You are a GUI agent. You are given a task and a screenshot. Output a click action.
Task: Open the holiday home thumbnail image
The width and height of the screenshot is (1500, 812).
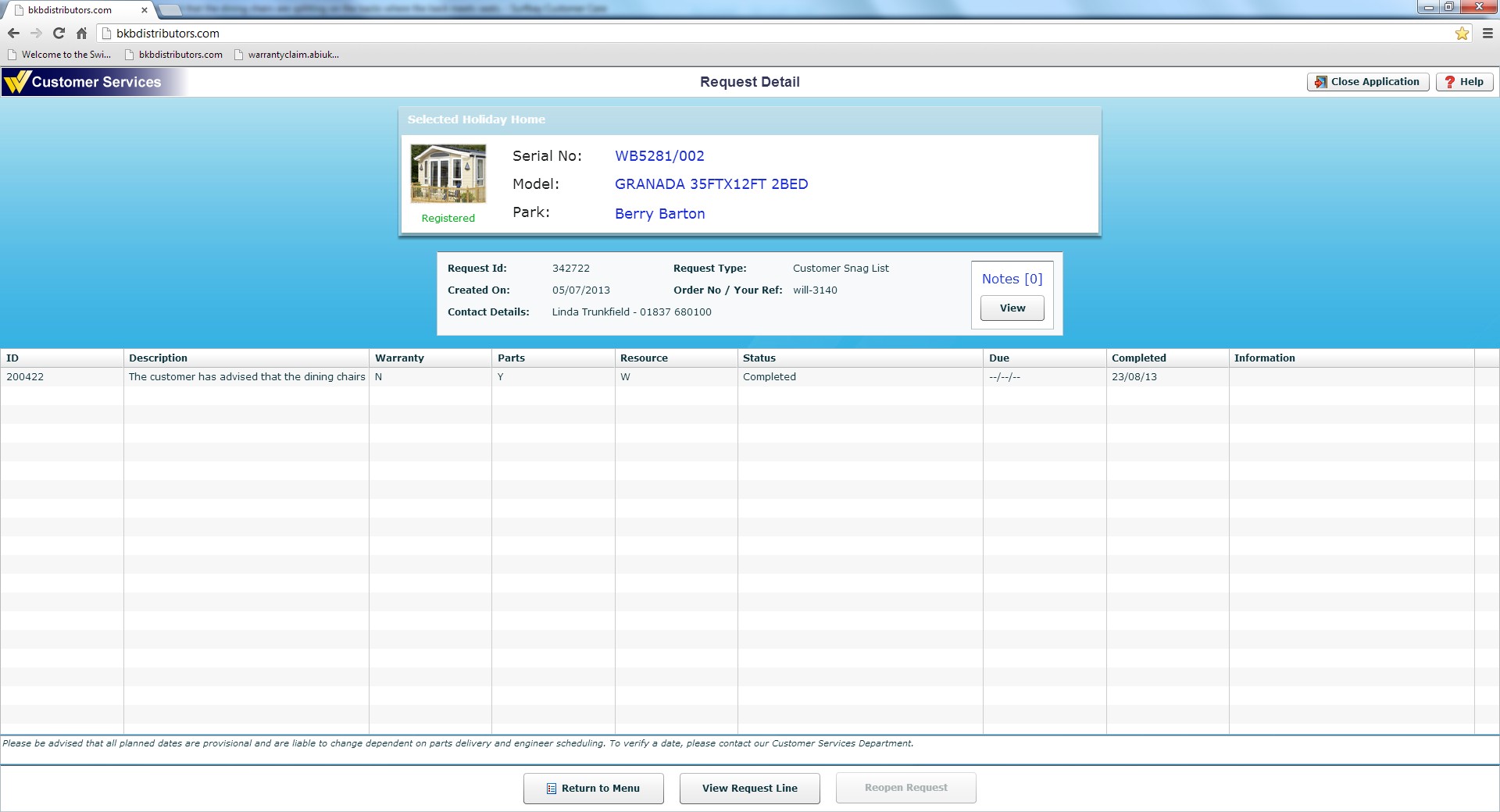(448, 173)
